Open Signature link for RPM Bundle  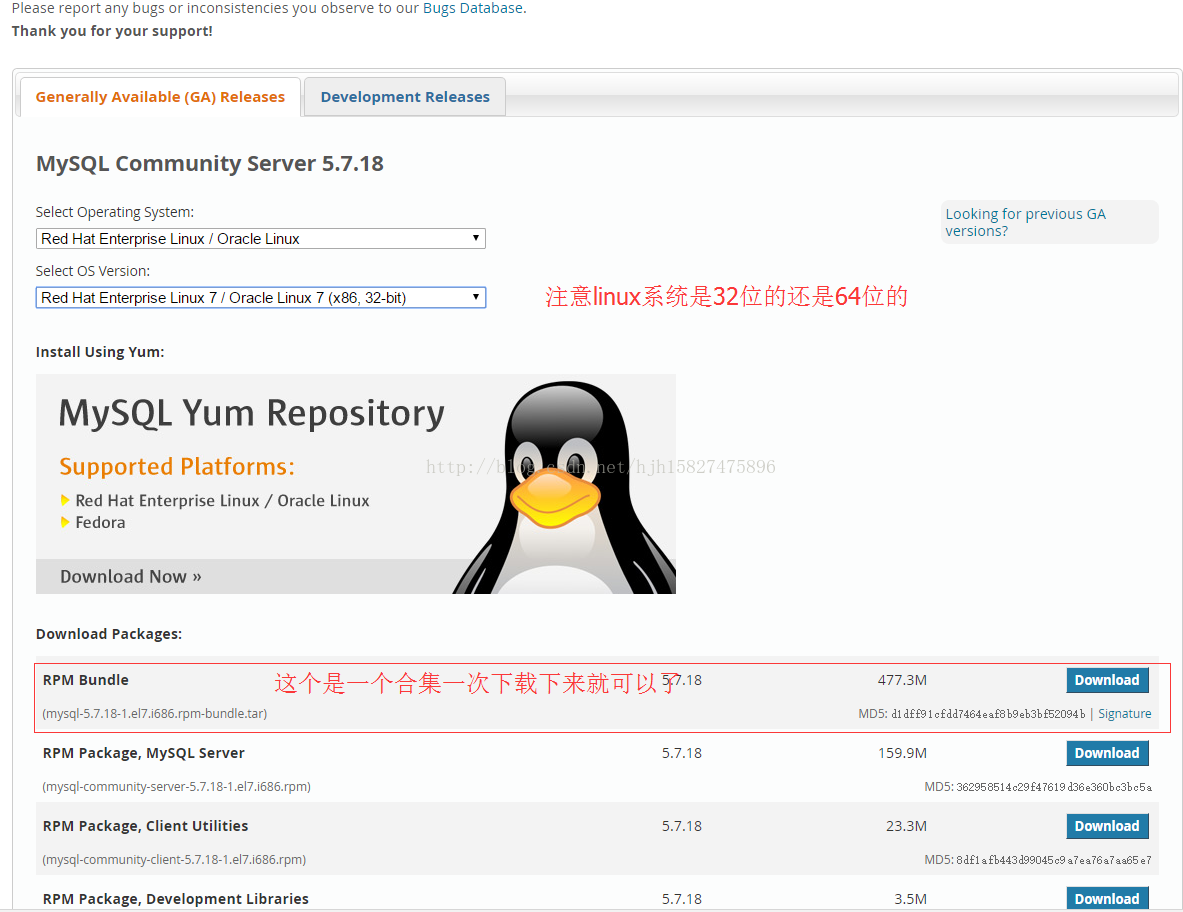(1124, 714)
